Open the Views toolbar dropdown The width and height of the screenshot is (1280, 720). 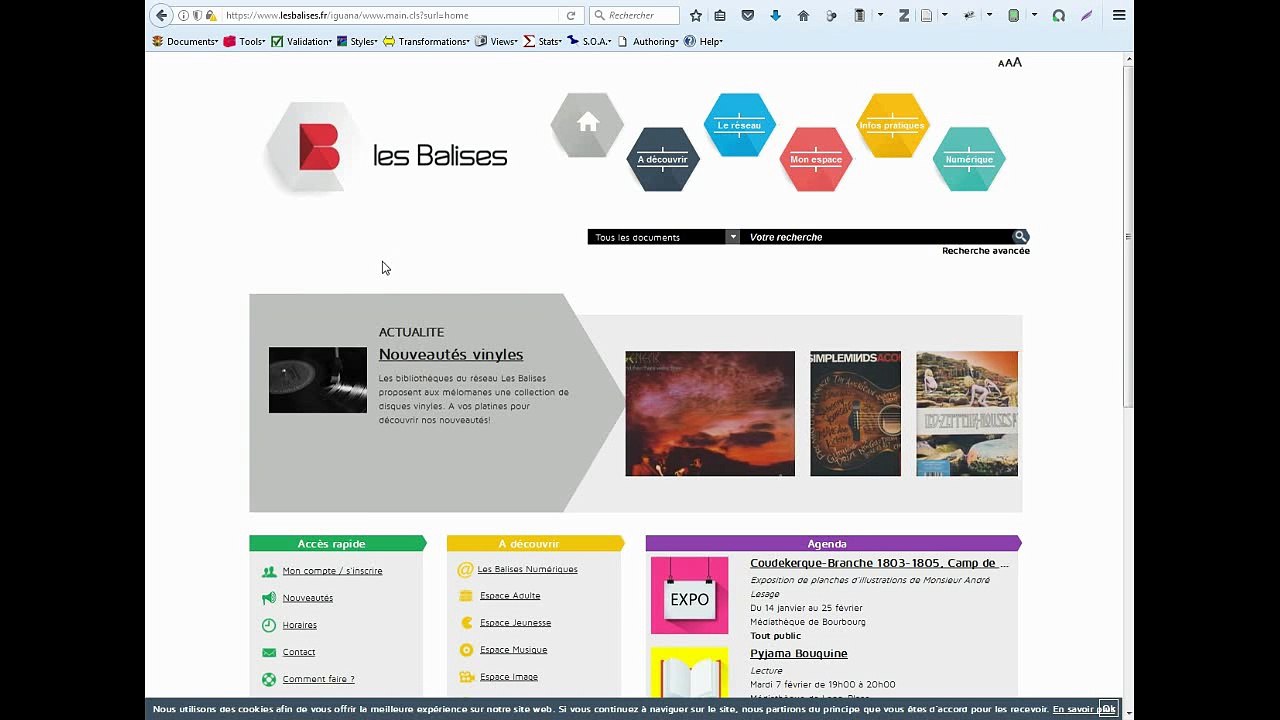click(x=497, y=41)
